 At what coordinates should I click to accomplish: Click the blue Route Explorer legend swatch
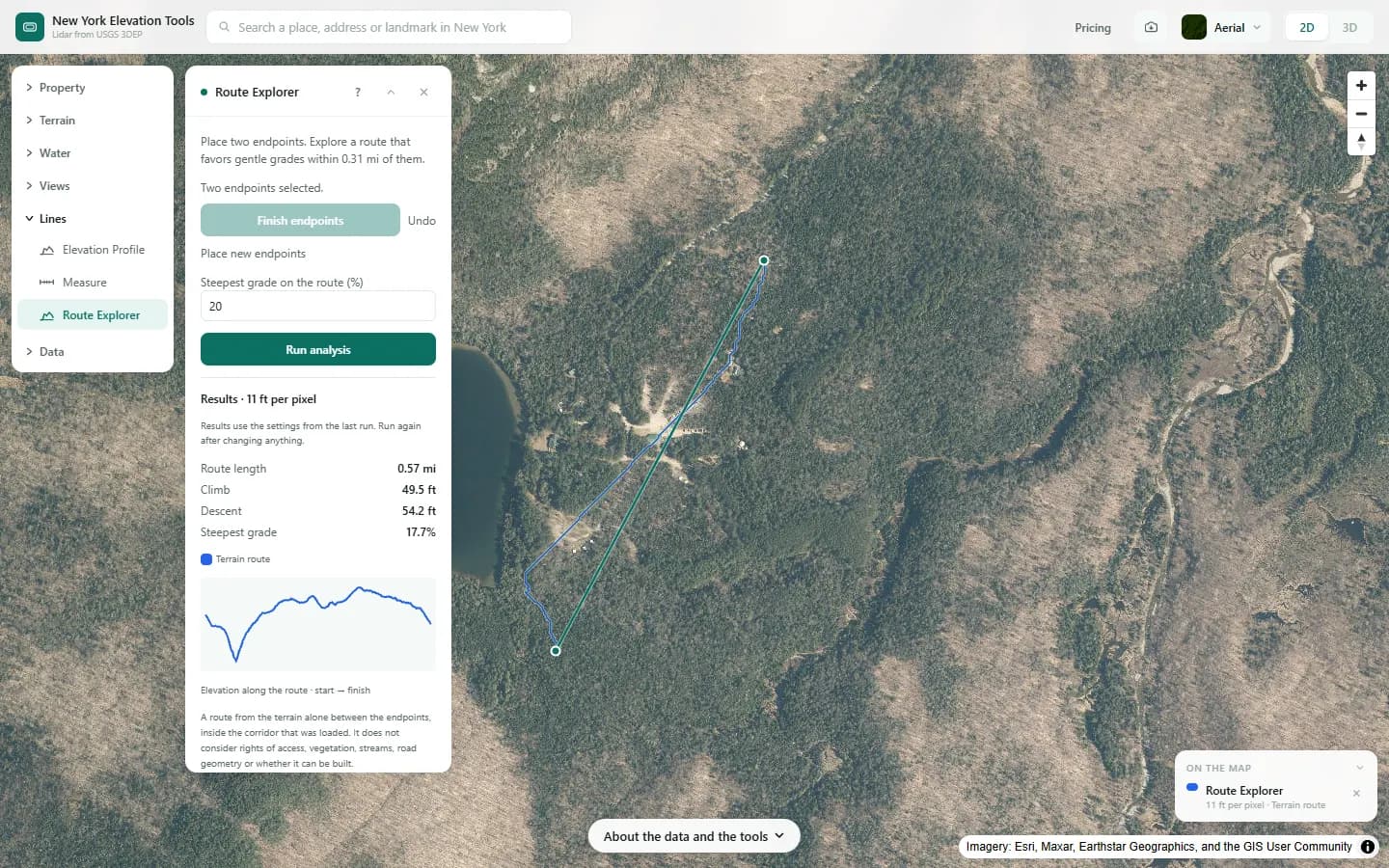pos(1192,788)
